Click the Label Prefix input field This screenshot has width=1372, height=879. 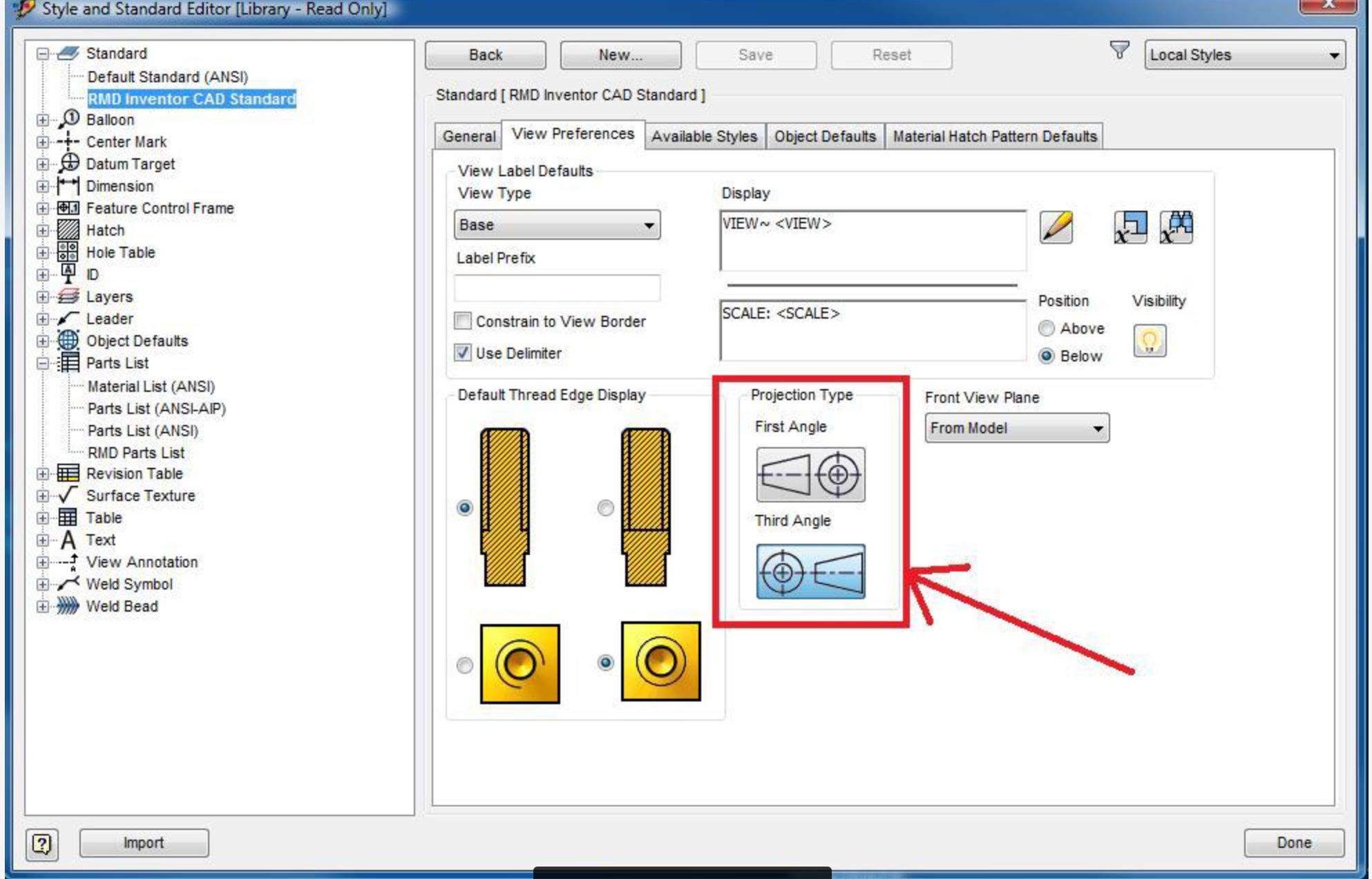point(557,288)
